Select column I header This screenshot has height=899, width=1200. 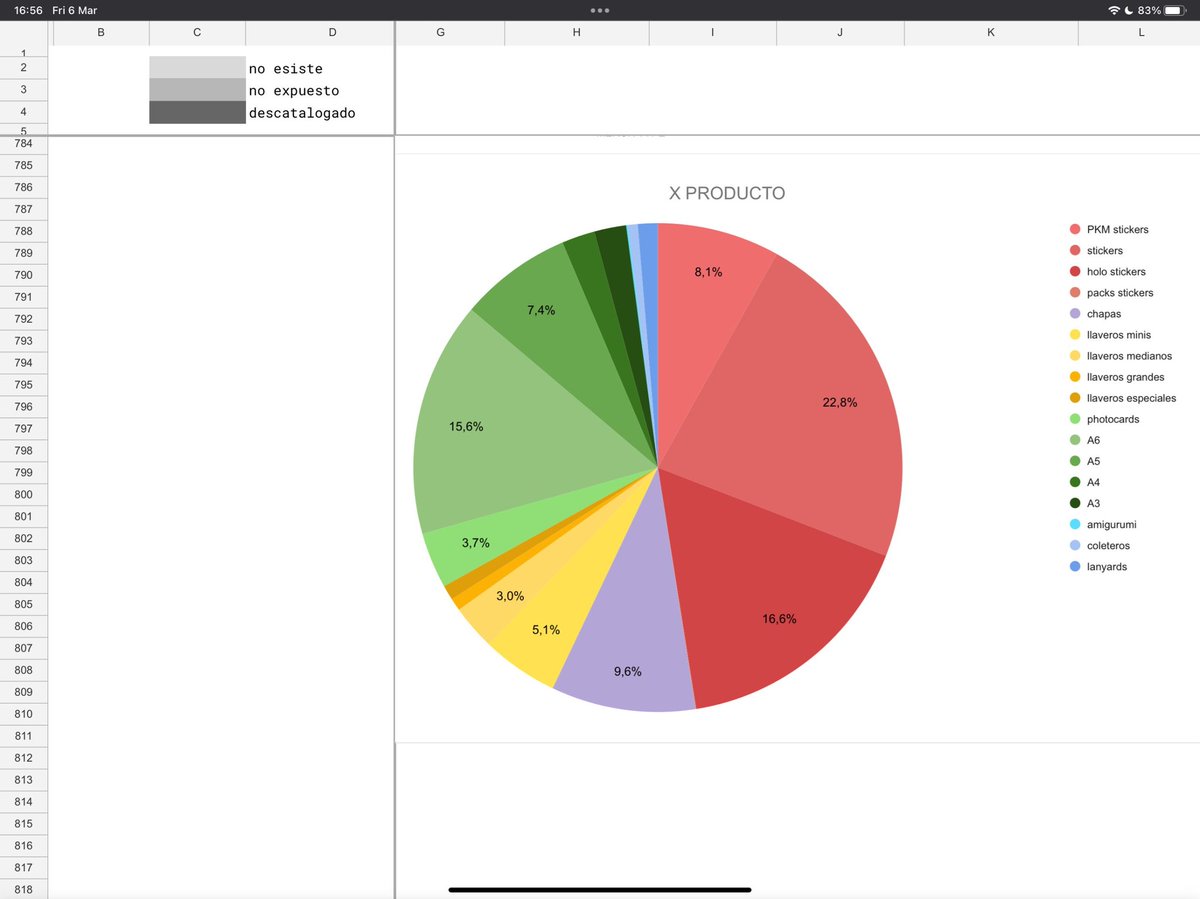713,33
